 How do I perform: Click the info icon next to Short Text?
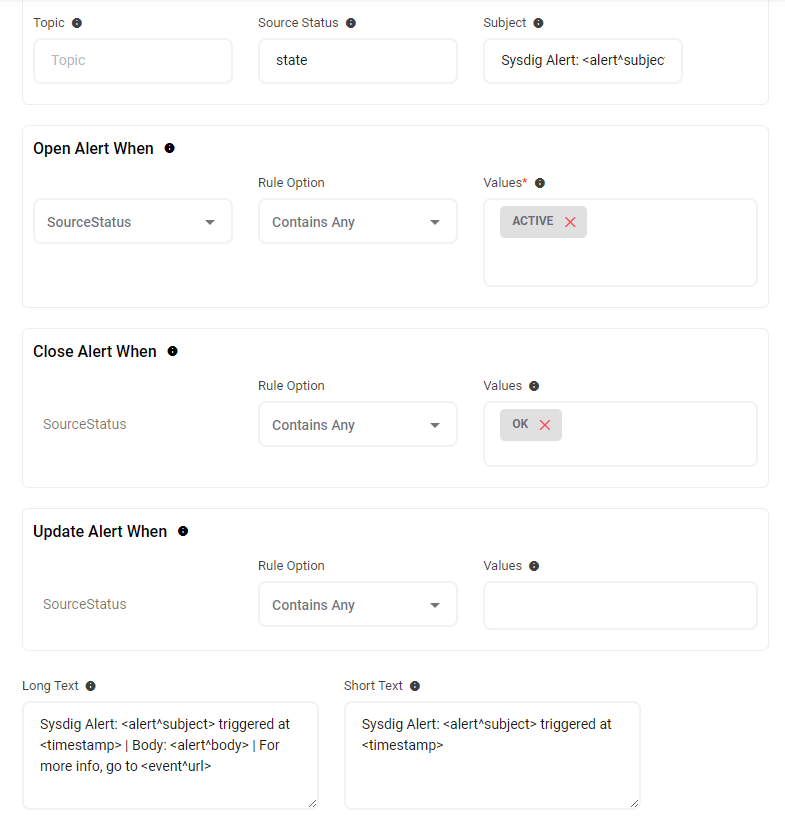click(x=415, y=686)
